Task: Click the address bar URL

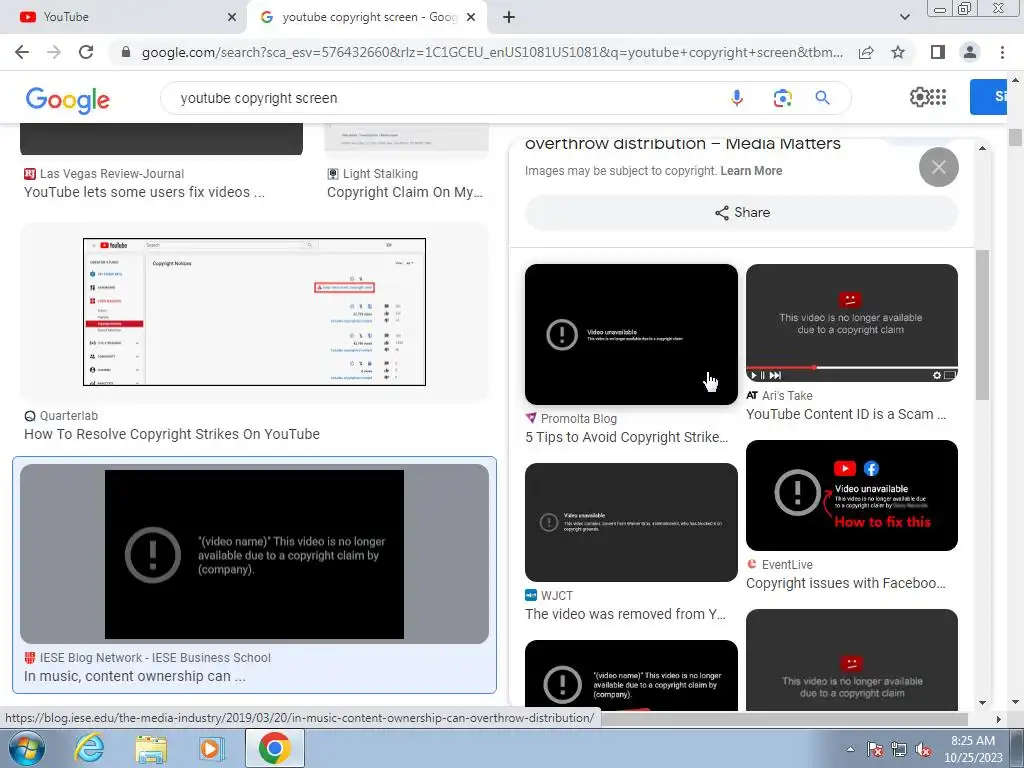Action: pyautogui.click(x=492, y=52)
